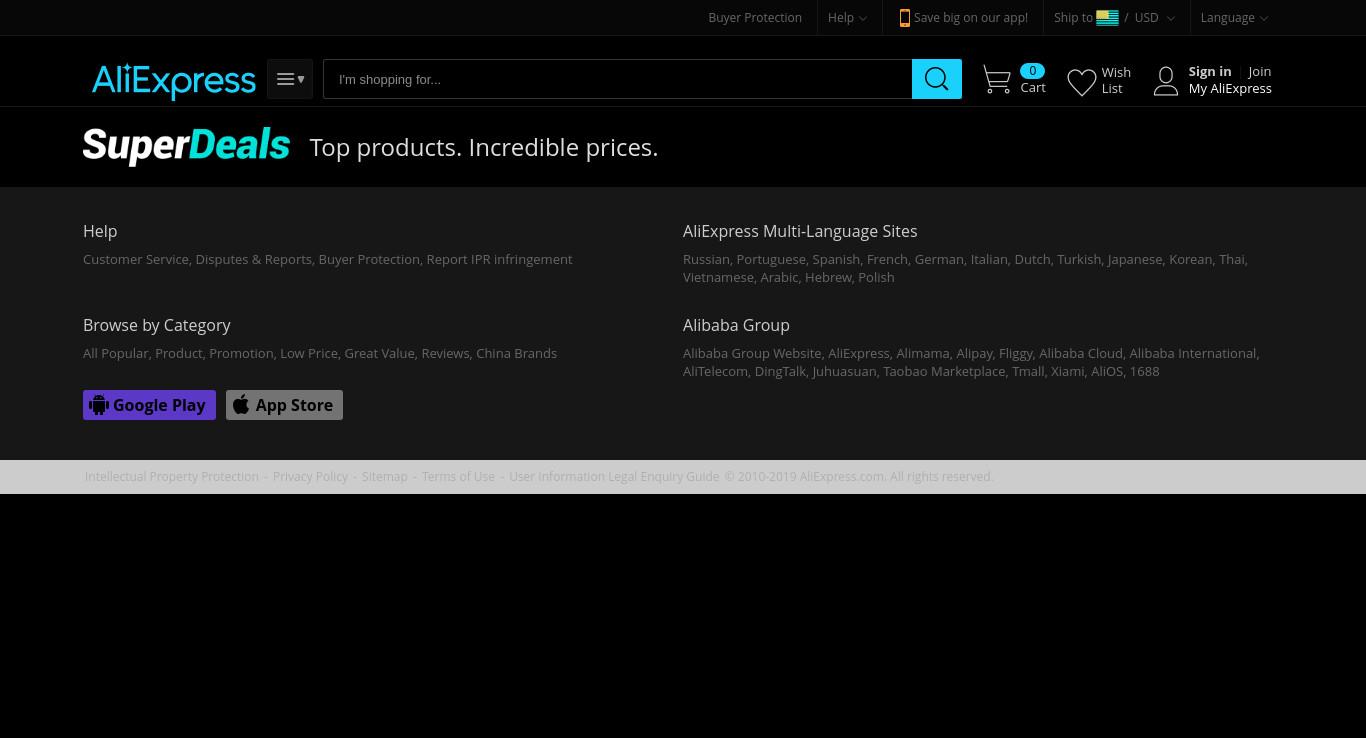Open the categories hamburger menu
Image resolution: width=1366 pixels, height=738 pixels.
click(290, 79)
